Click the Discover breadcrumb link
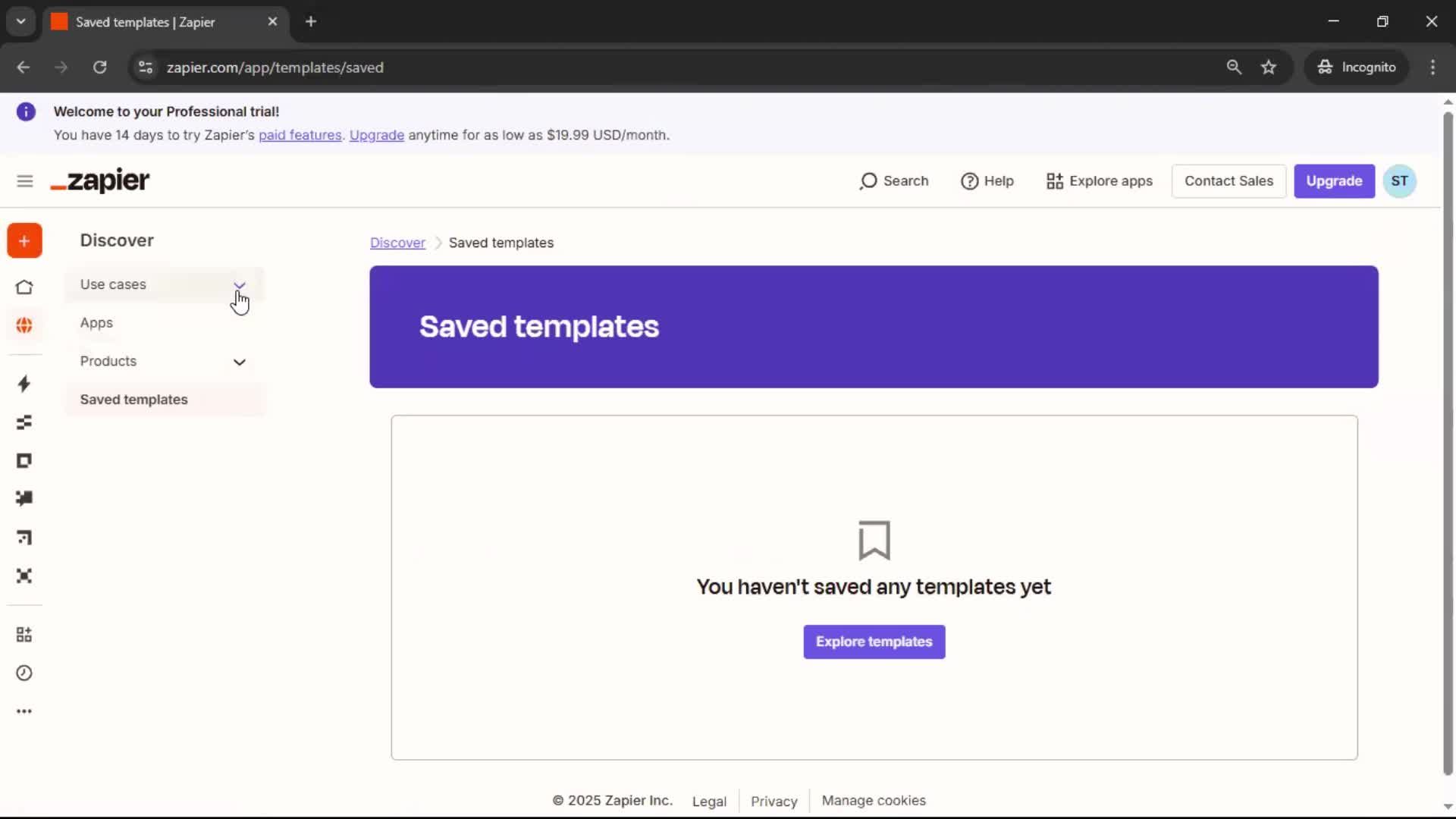This screenshot has height=819, width=1456. coord(397,243)
